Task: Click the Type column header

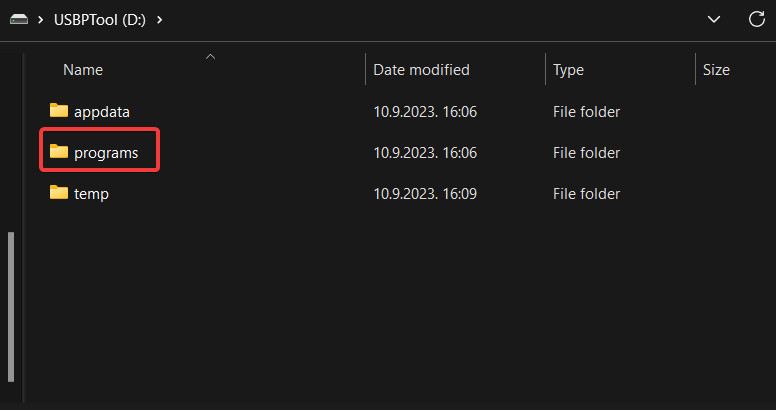Action: 568,70
